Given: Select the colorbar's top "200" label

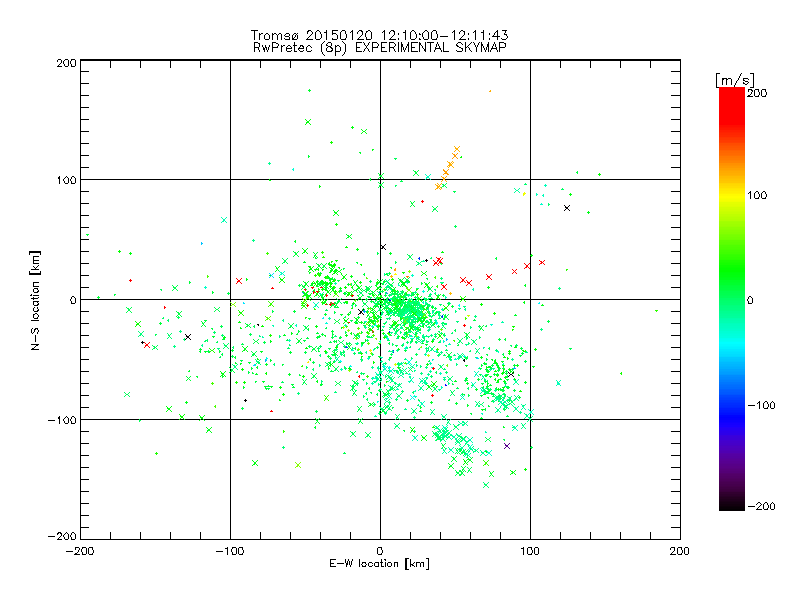Looking at the screenshot, I should click(x=757, y=93).
